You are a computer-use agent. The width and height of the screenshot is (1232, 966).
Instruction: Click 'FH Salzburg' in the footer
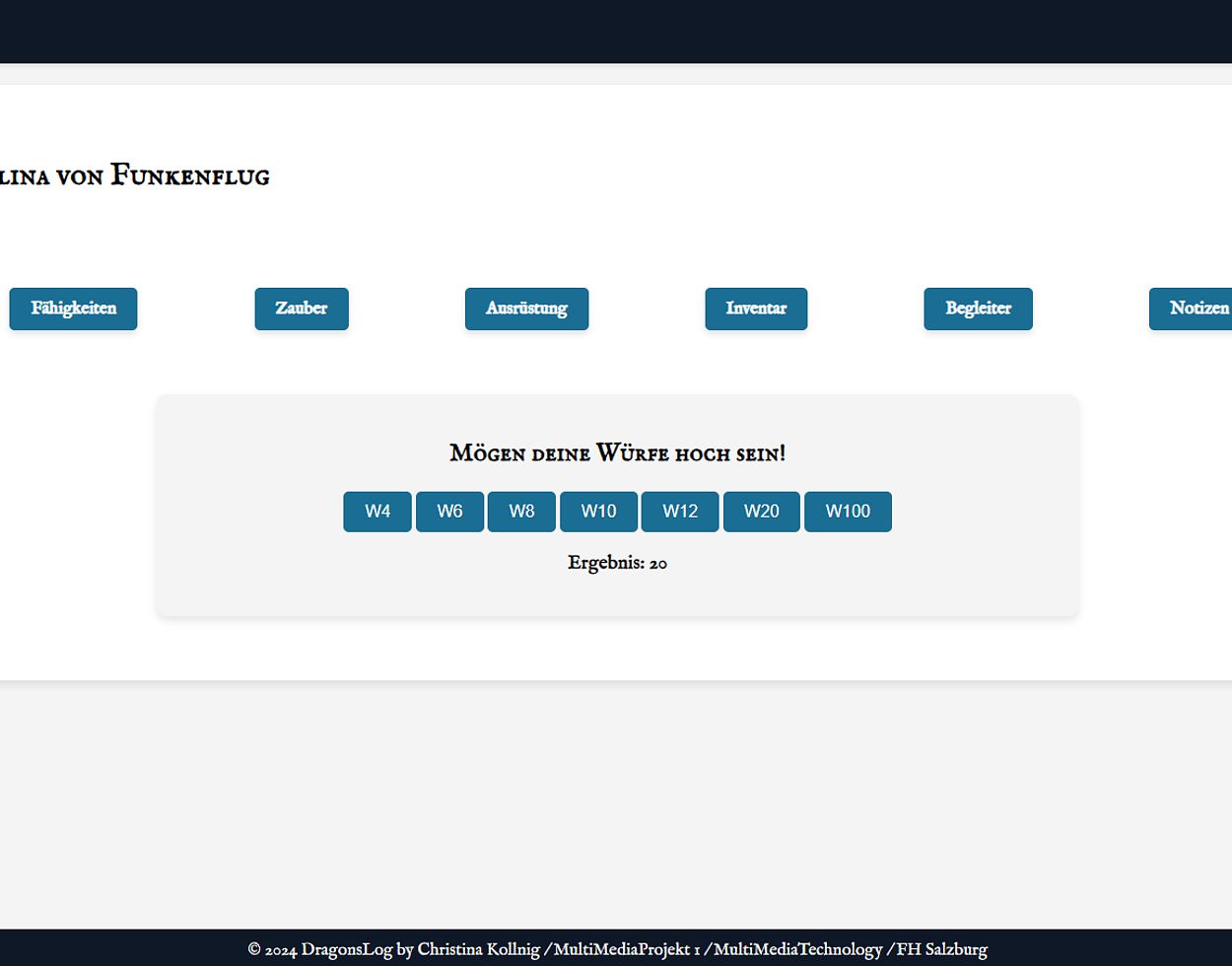click(x=941, y=950)
